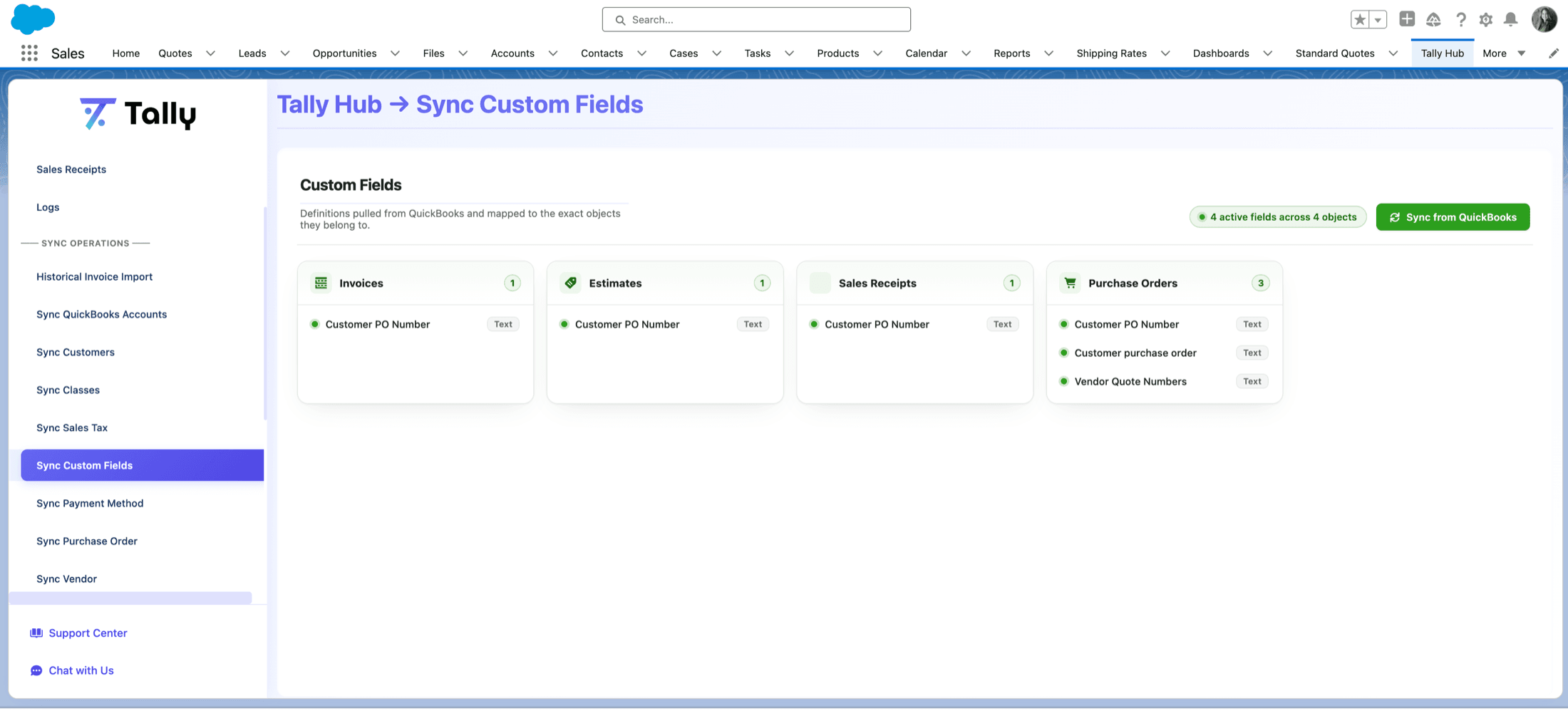Click the Purchase Orders count badge 3
Image resolution: width=1568 pixels, height=713 pixels.
(1261, 283)
